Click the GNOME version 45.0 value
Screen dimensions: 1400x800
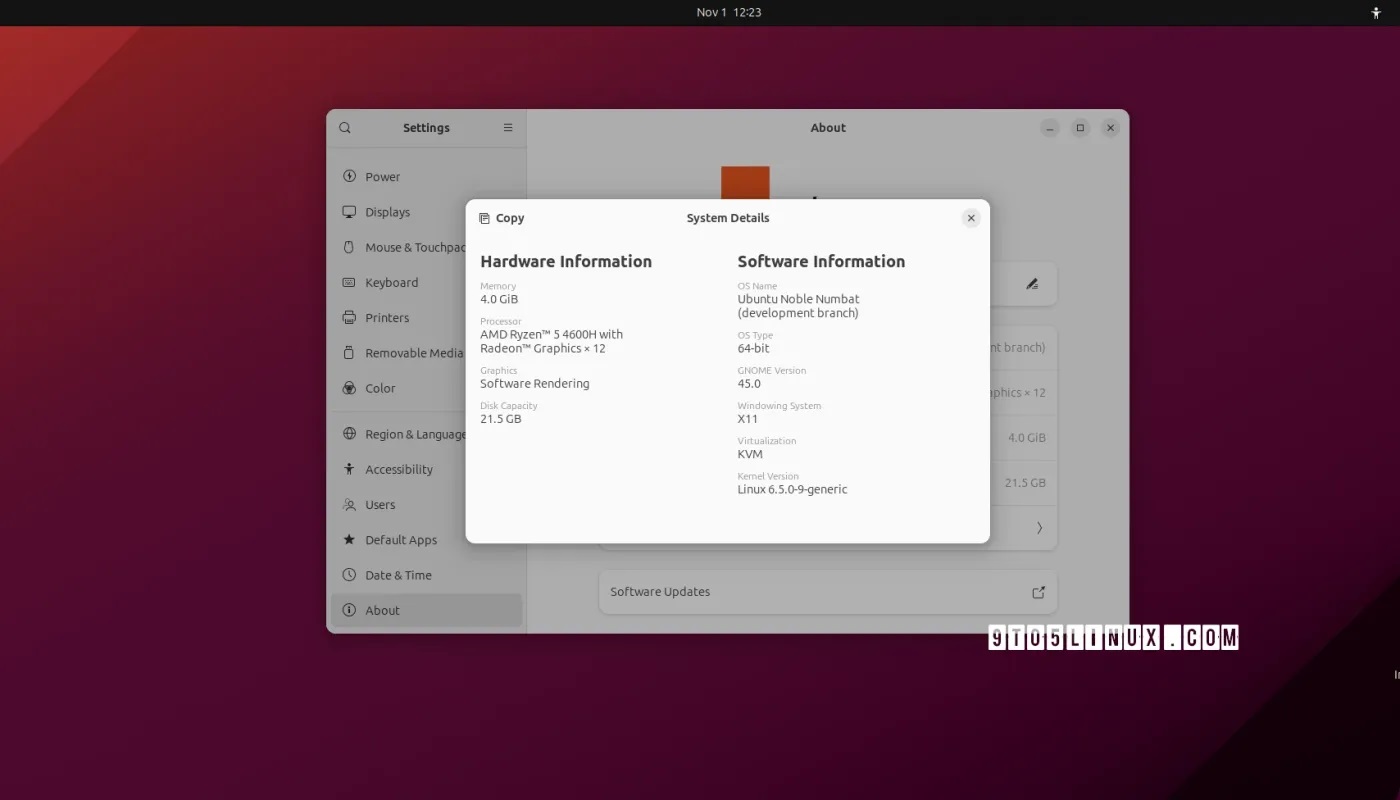pyautogui.click(x=749, y=384)
